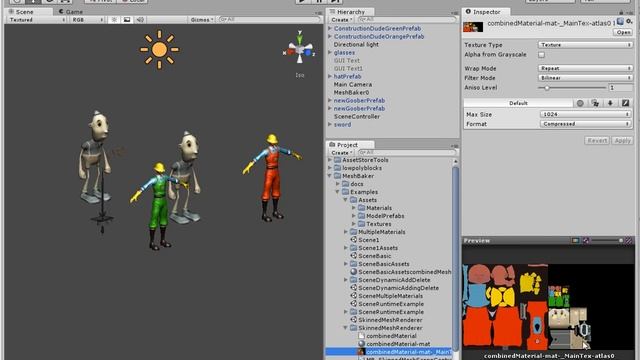This screenshot has width=640, height=360.
Task: Select SceneController in Hierarchy
Action: coord(357,116)
